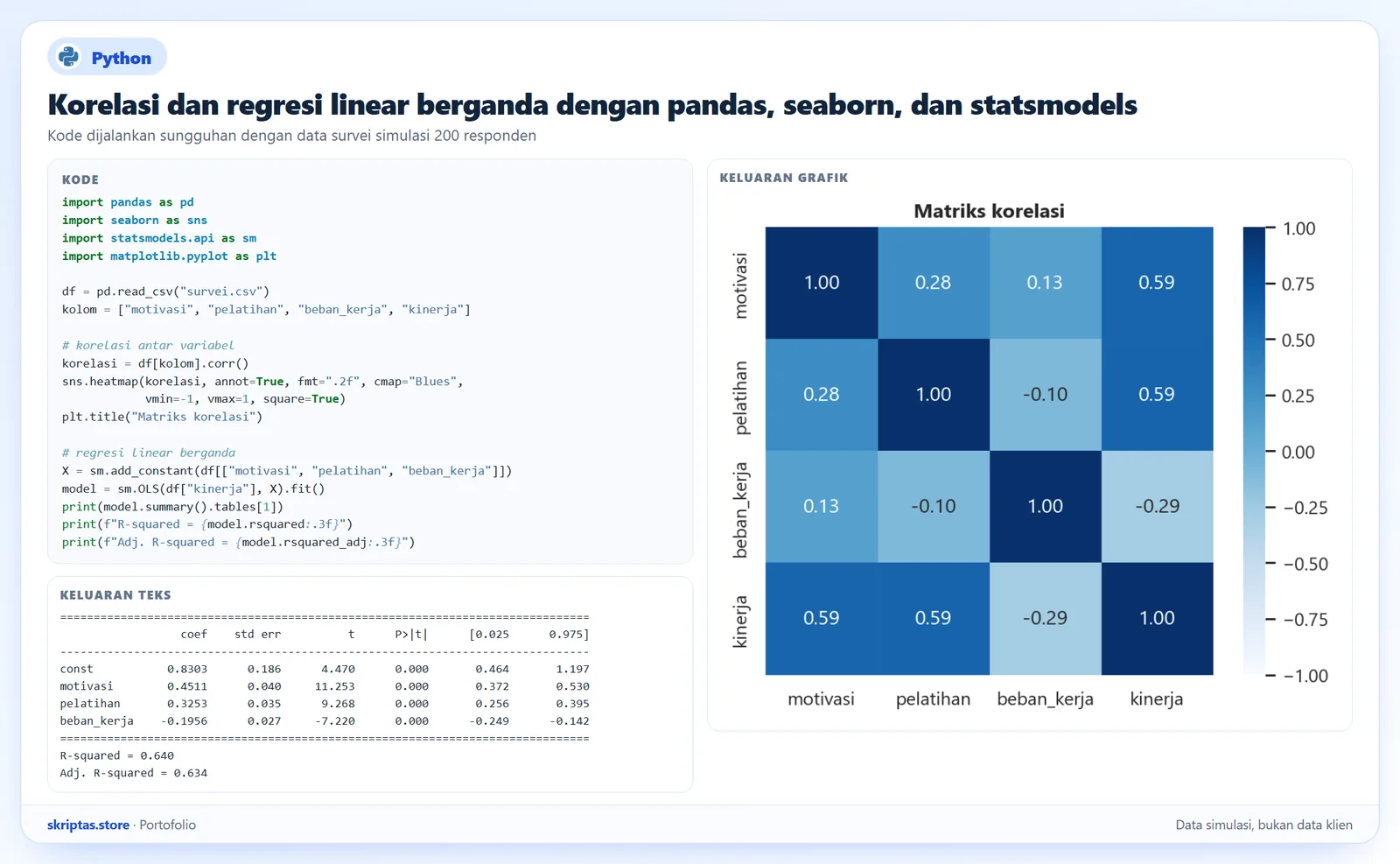Click the "Matriks korelasi" chart title
1400x864 pixels.
point(989,211)
